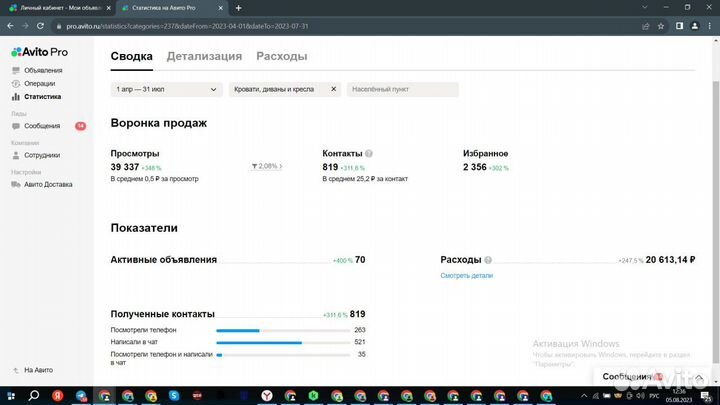Click the browser back arrow
The height and width of the screenshot is (405, 720).
[10, 26]
